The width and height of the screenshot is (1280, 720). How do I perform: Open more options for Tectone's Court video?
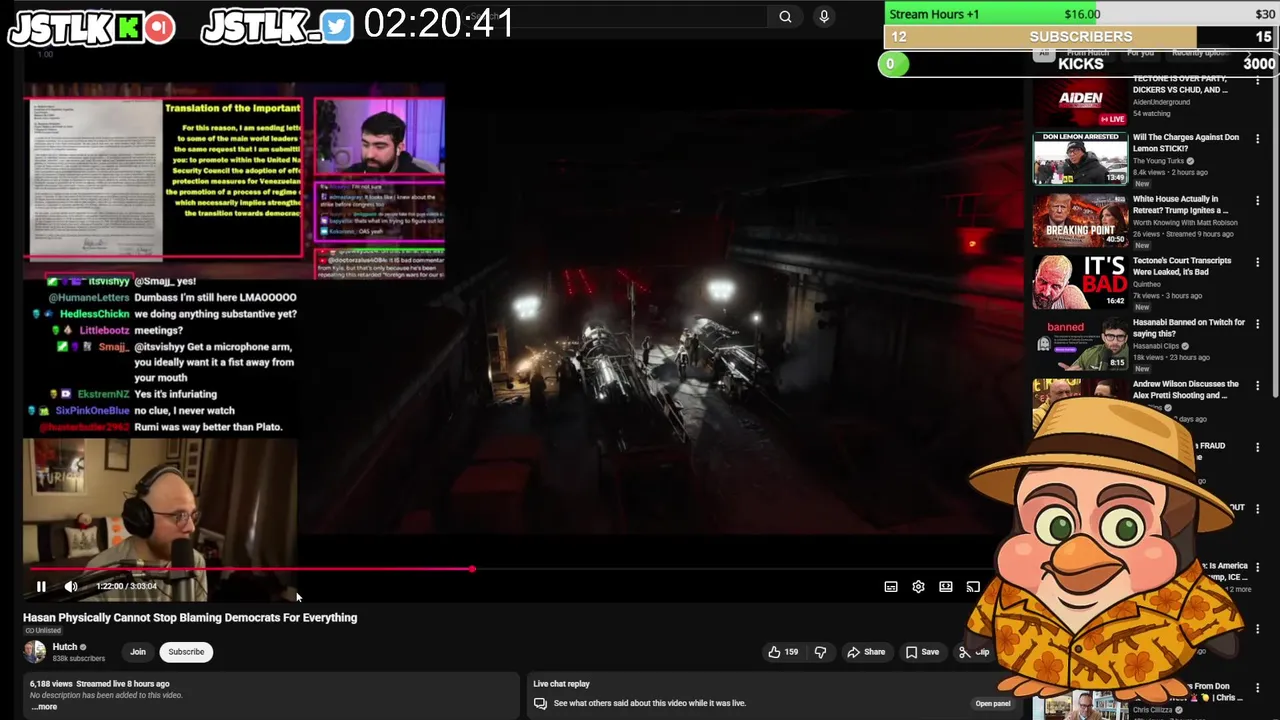(x=1258, y=263)
